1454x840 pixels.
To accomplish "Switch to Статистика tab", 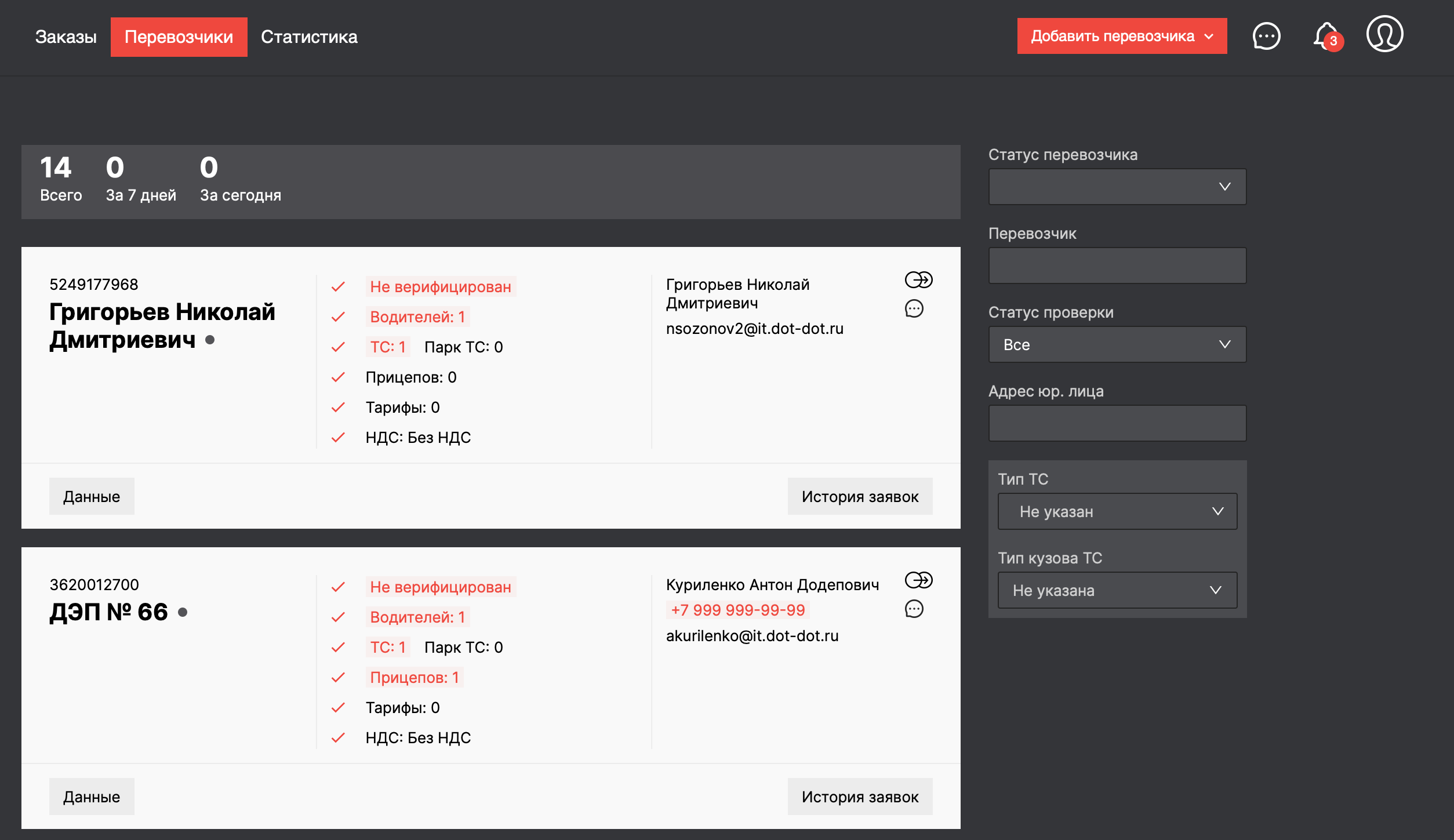I will click(x=309, y=37).
